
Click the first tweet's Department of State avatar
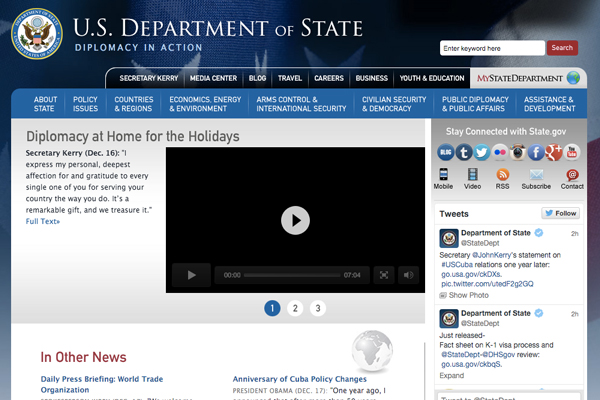[x=449, y=238]
